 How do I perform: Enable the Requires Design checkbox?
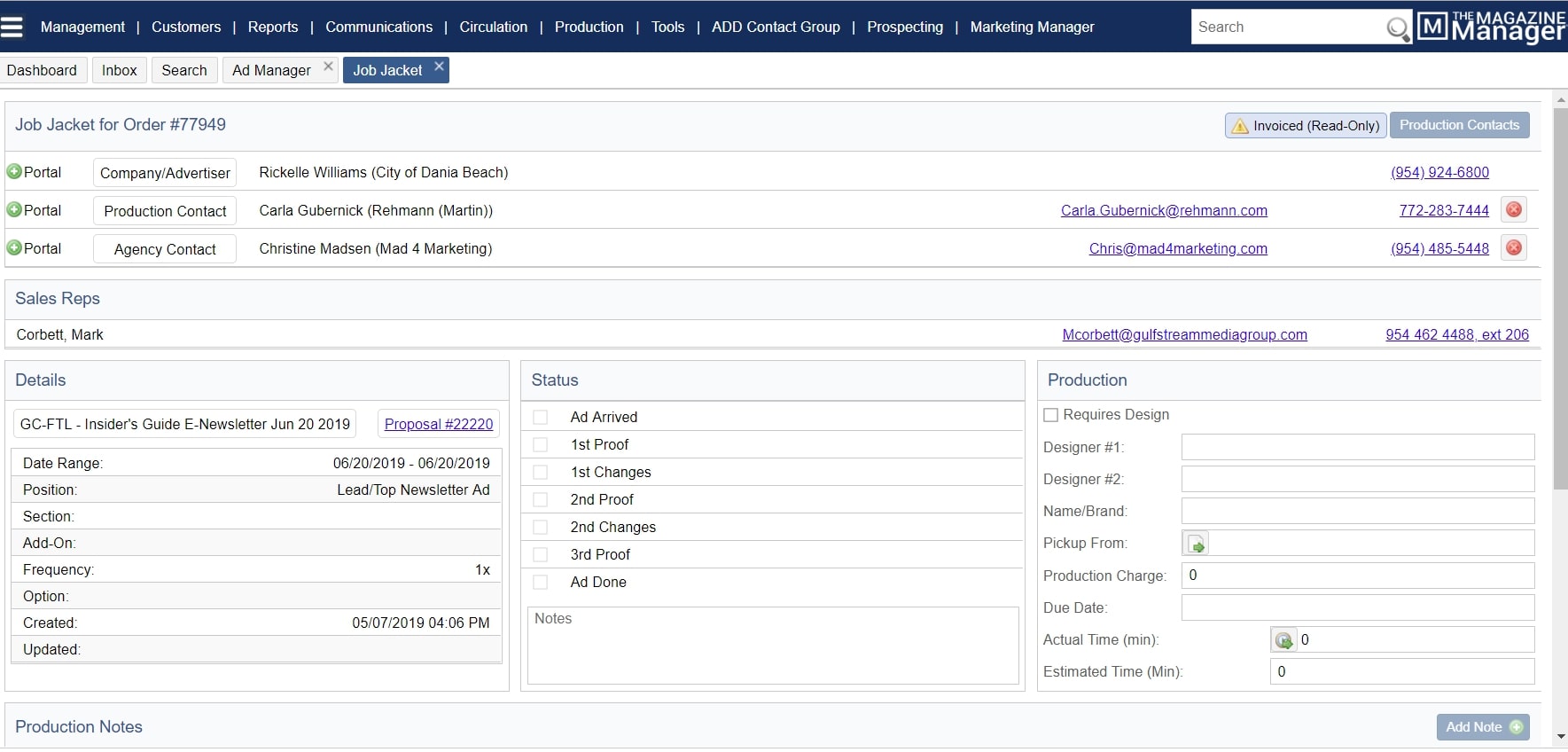1051,415
